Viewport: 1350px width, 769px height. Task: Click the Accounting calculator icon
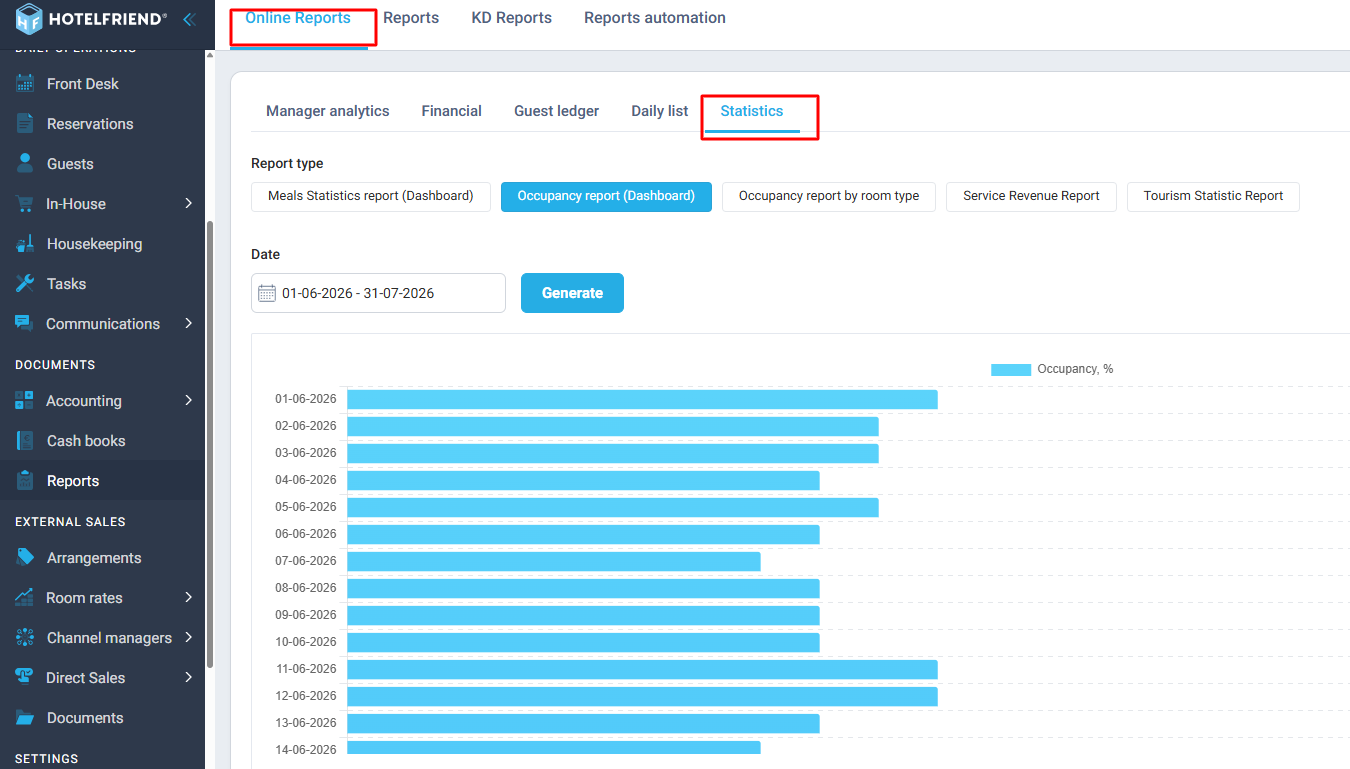(24, 401)
